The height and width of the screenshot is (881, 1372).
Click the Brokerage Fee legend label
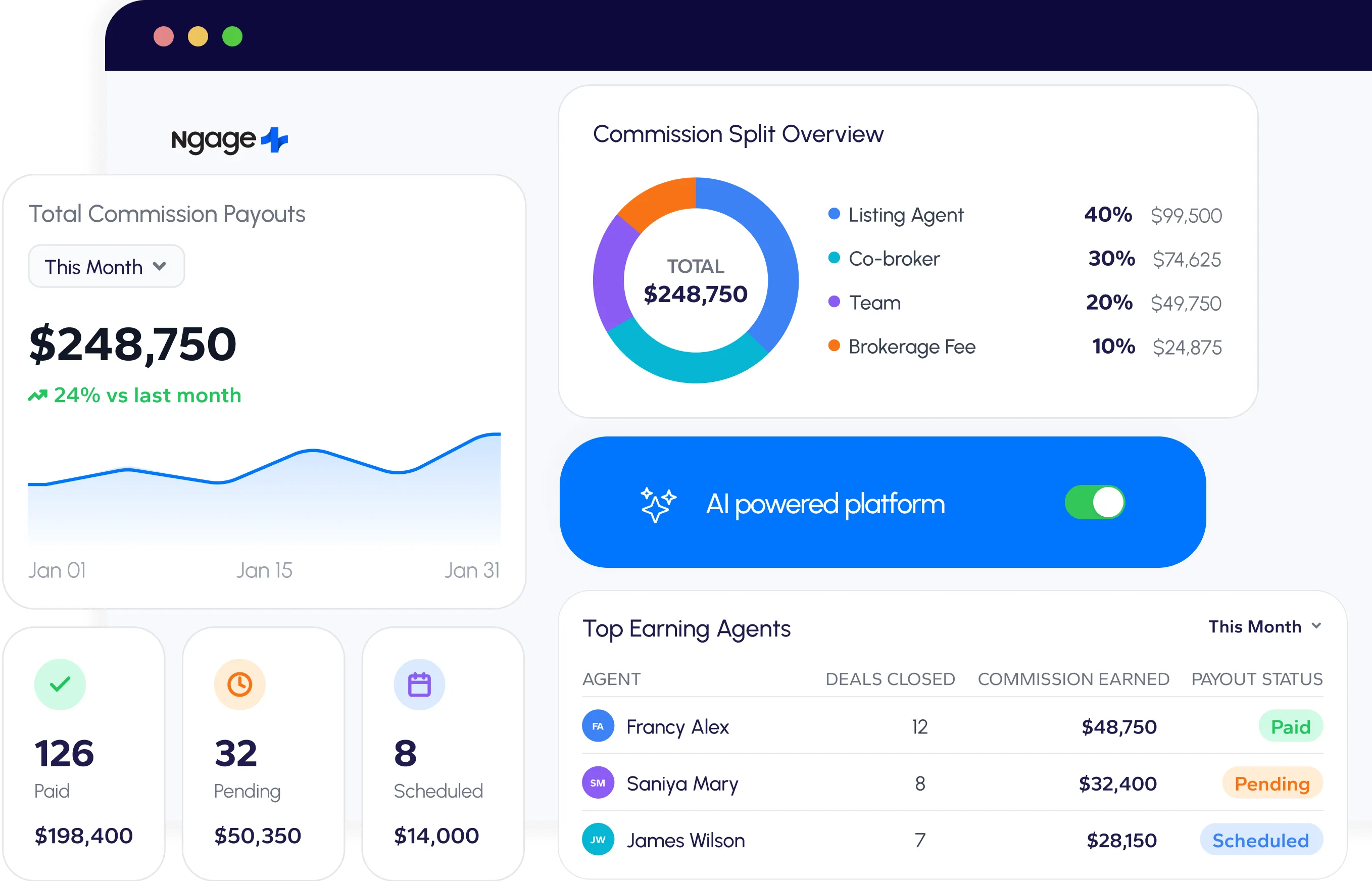click(912, 347)
